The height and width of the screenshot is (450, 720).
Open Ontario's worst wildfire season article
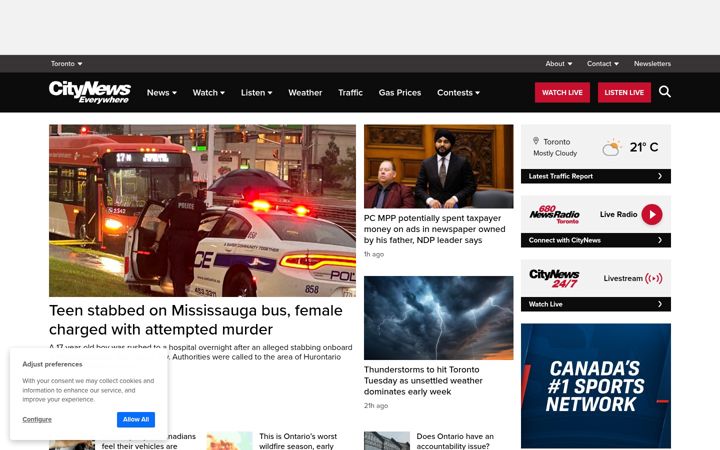298,441
